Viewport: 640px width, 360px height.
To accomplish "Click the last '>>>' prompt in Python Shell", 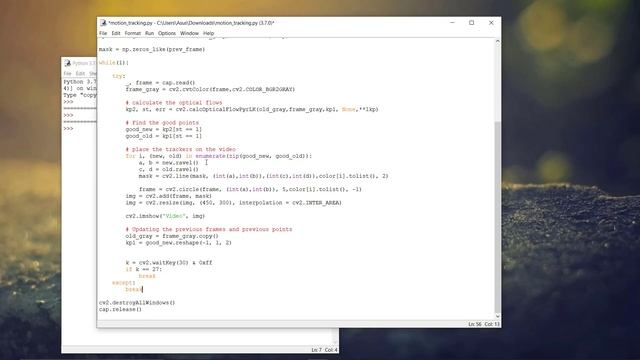I will pyautogui.click(x=68, y=129).
